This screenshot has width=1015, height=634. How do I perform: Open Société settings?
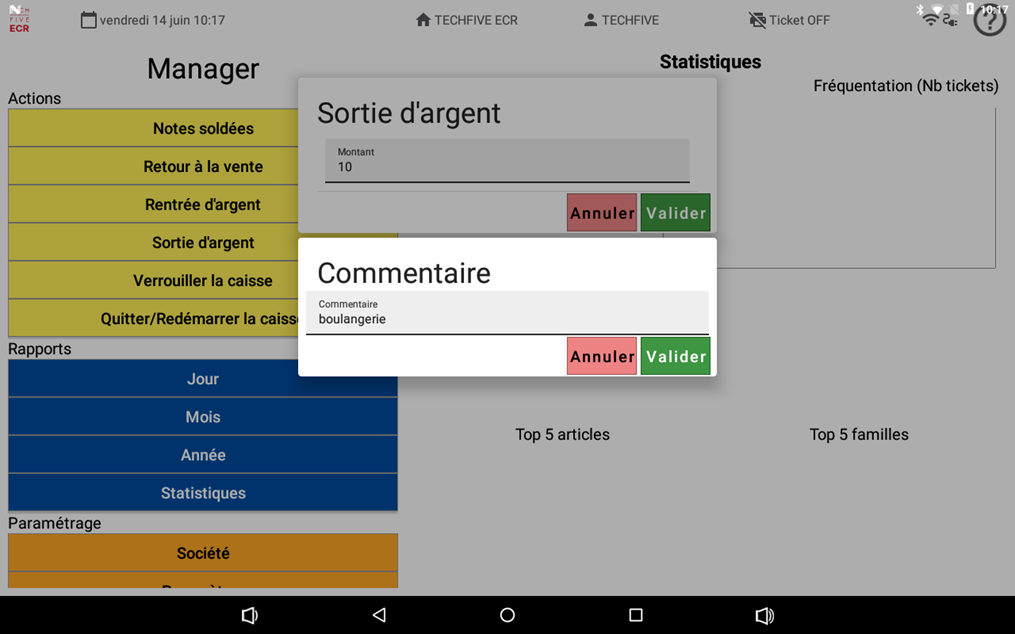[x=203, y=552]
